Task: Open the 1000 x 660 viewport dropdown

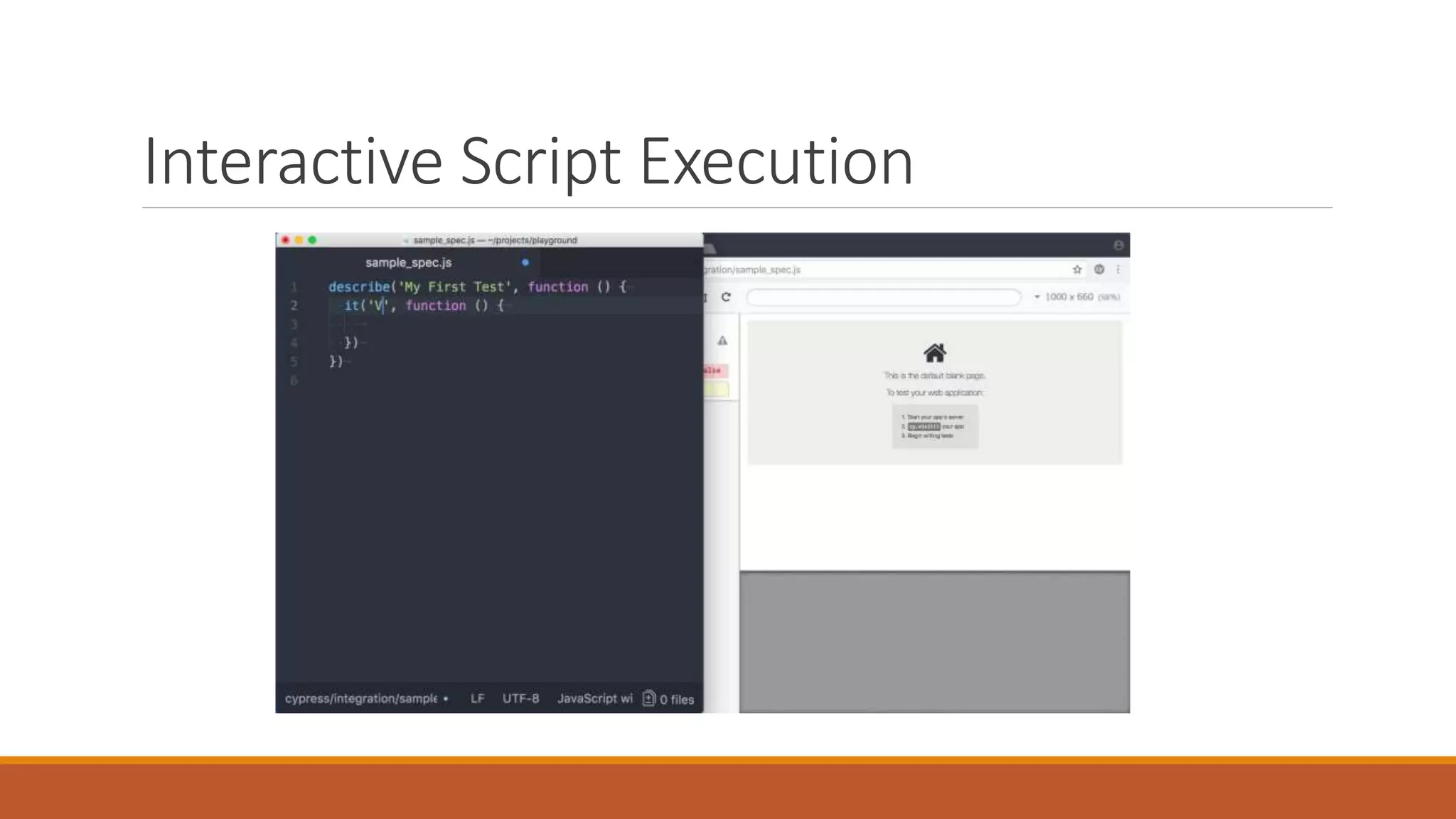Action: (1076, 297)
